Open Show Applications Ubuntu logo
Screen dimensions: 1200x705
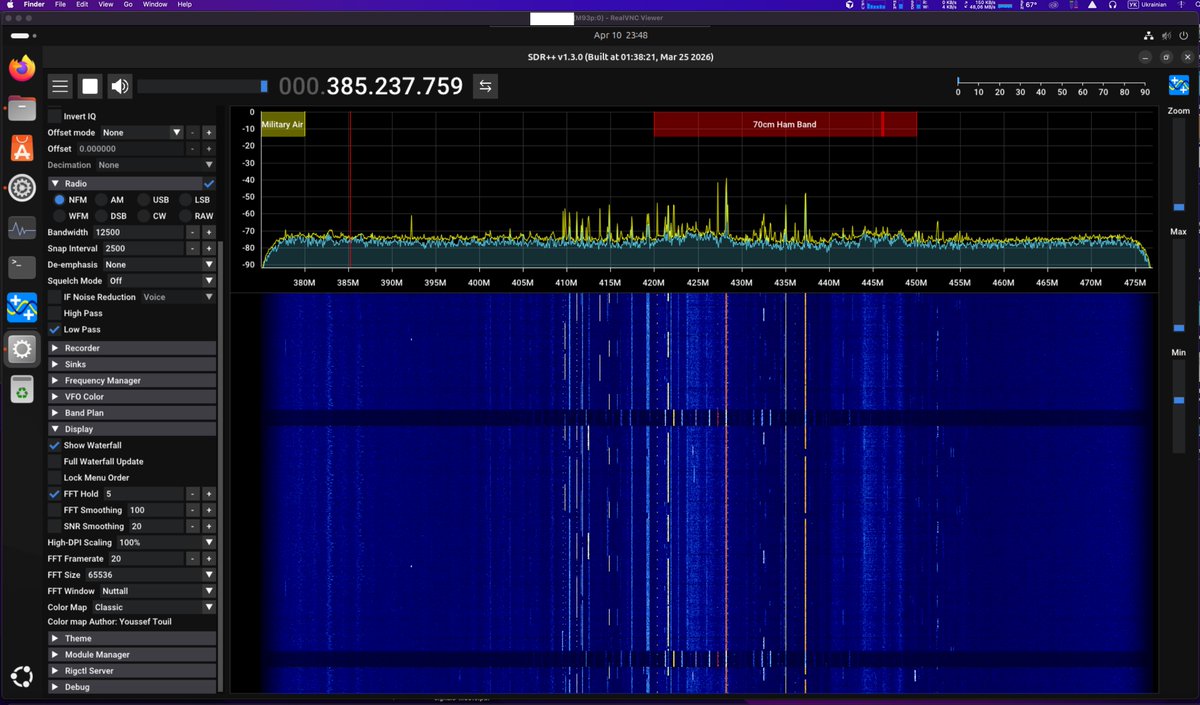(x=22, y=676)
